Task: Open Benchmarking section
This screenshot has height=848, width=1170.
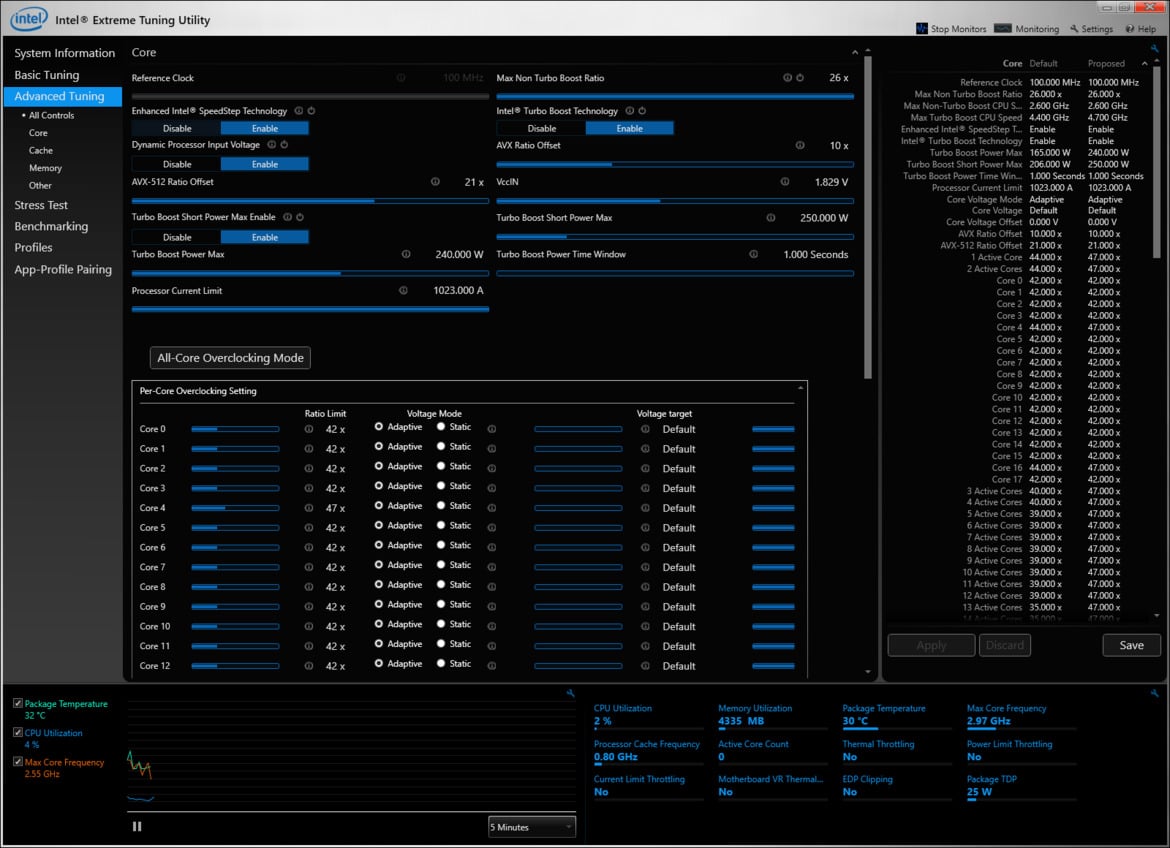Action: pyautogui.click(x=51, y=226)
